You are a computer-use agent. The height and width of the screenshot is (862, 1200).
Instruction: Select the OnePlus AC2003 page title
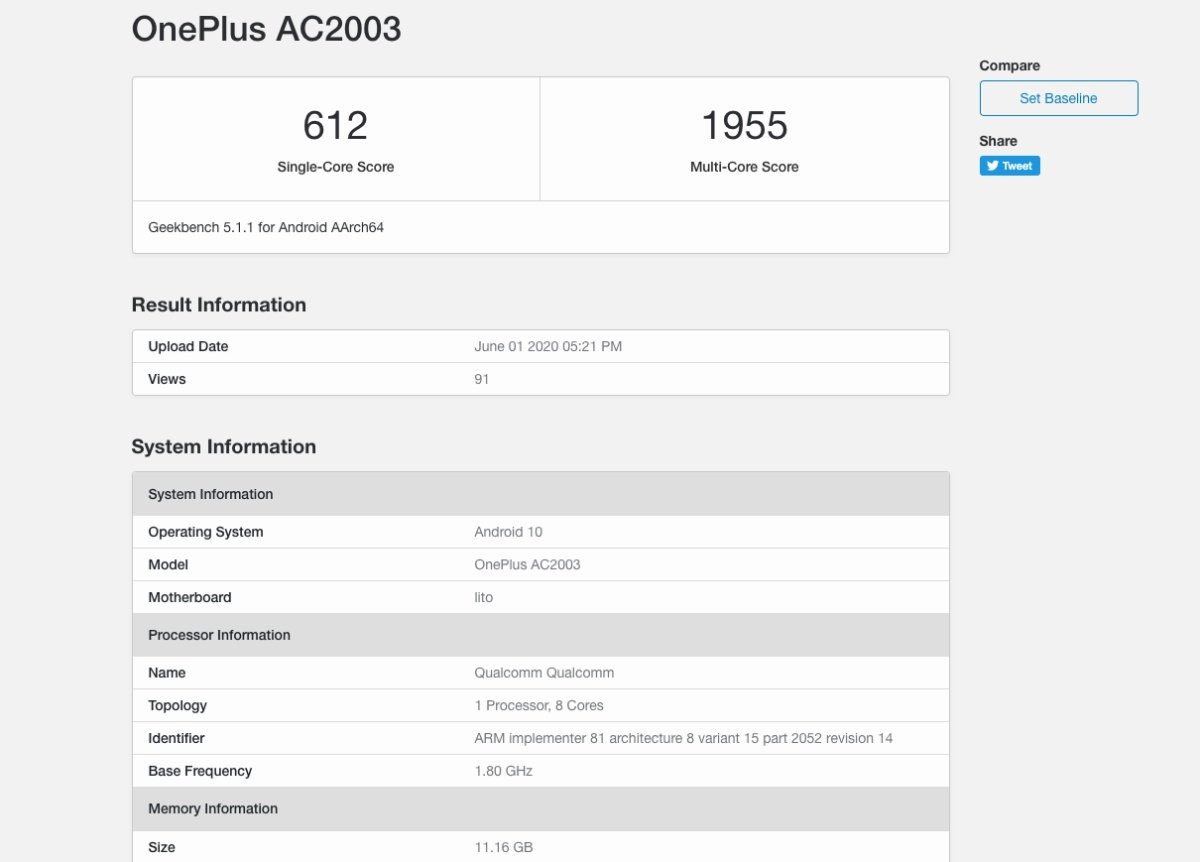tap(266, 28)
